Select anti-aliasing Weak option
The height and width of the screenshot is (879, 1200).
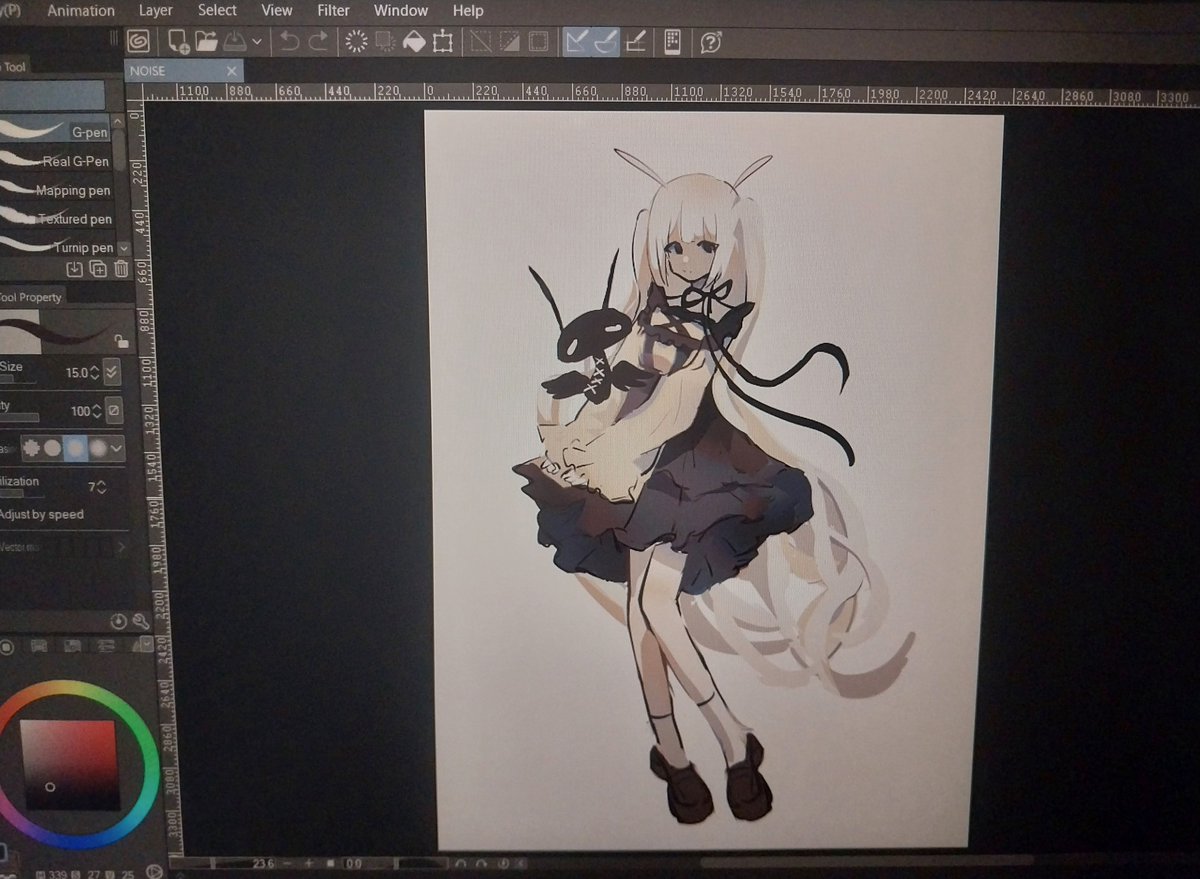53,449
